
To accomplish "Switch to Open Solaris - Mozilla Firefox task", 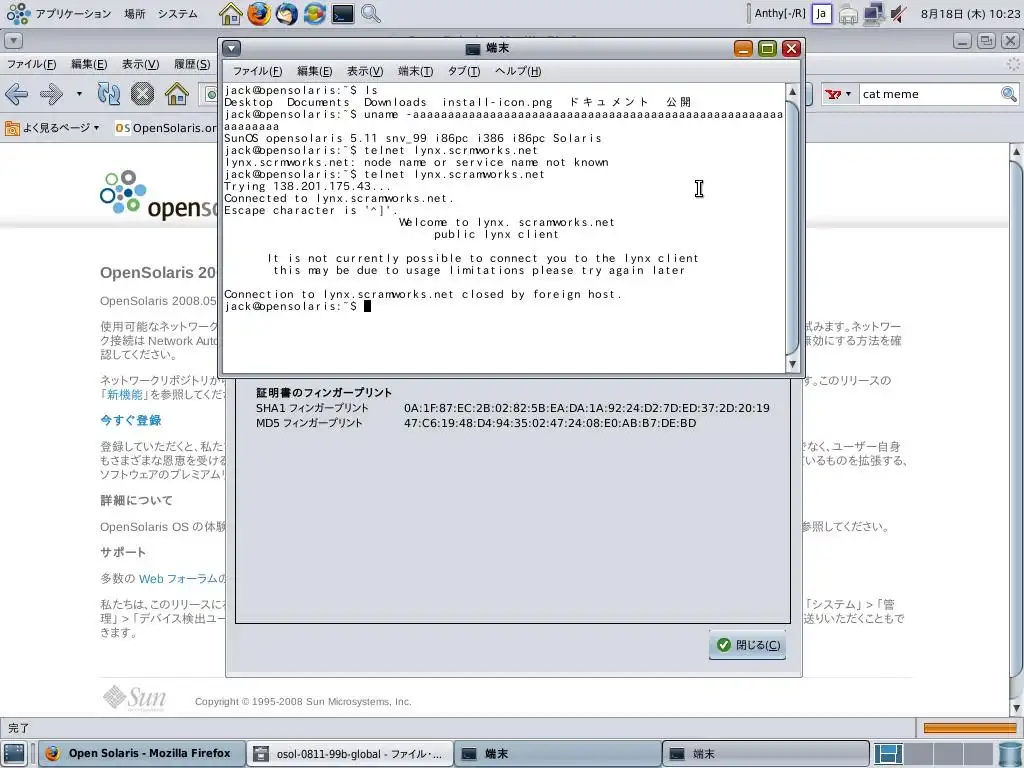I will [x=142, y=754].
